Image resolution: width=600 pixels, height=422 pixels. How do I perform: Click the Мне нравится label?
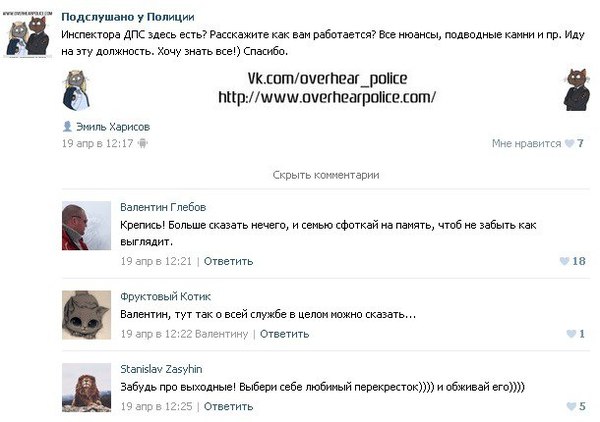click(x=526, y=143)
